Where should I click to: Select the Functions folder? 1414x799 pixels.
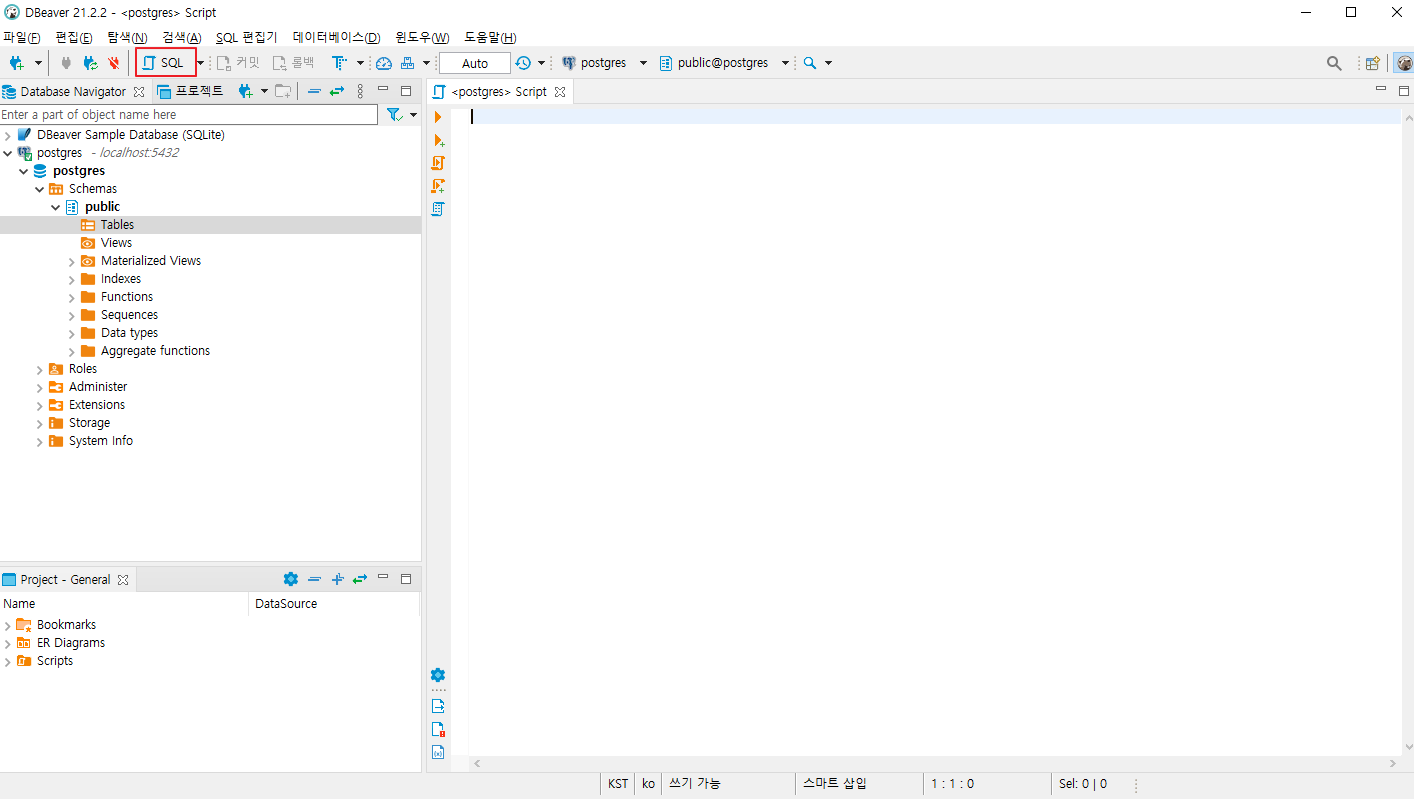click(x=127, y=297)
